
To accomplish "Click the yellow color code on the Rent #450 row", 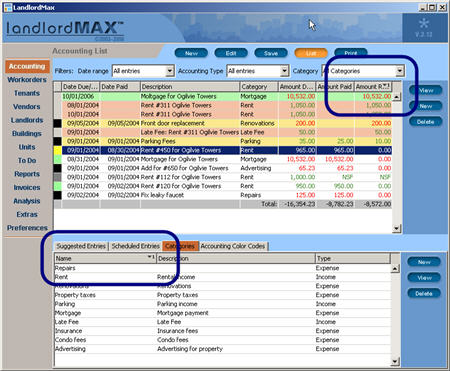I will (58, 150).
